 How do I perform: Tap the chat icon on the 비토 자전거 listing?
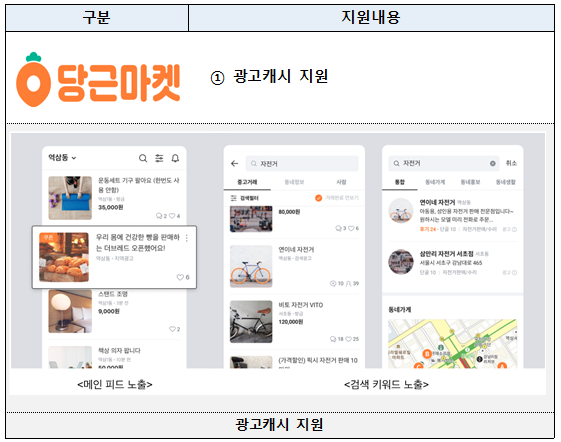[x=333, y=339]
